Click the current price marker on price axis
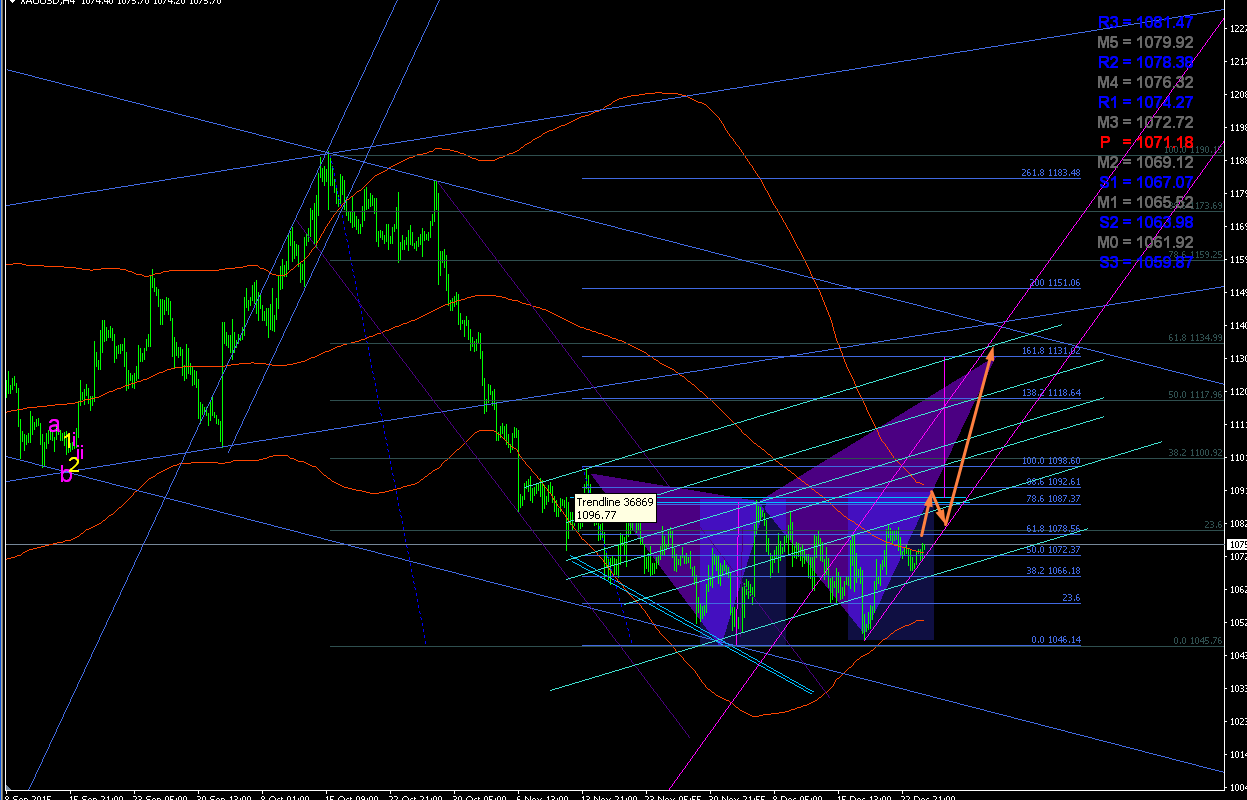The height and width of the screenshot is (800, 1247). (1236, 544)
